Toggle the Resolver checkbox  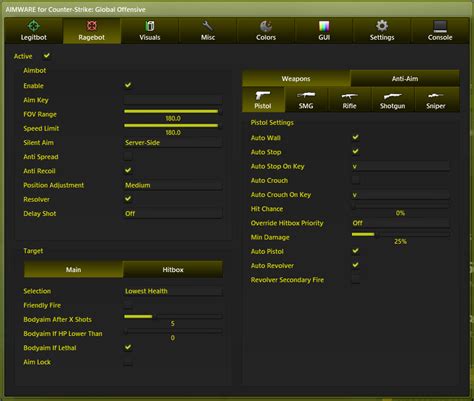[x=128, y=199]
